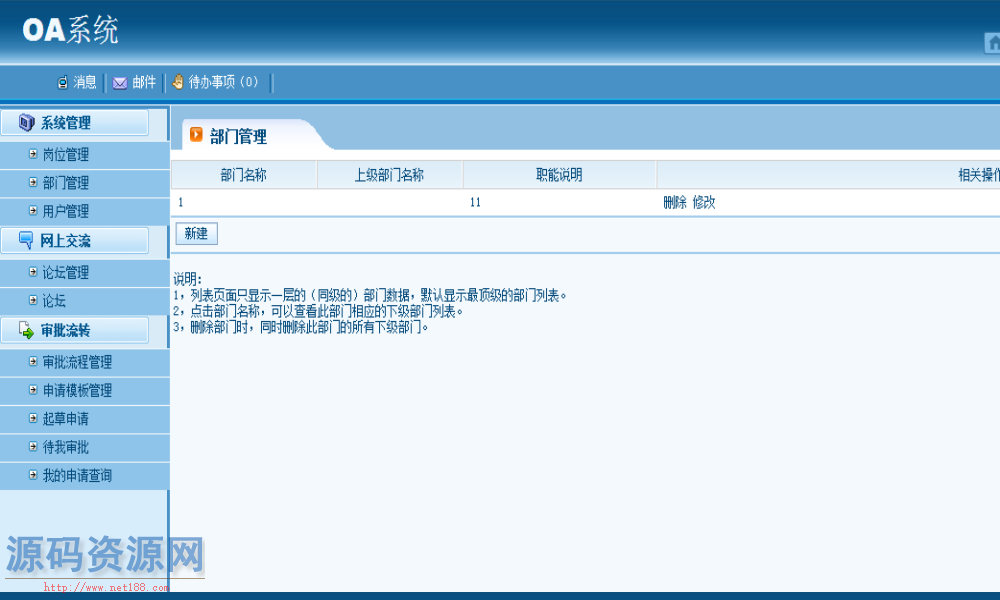Click the 职能说明 value 11 cell
The width and height of the screenshot is (1000, 600).
(475, 203)
